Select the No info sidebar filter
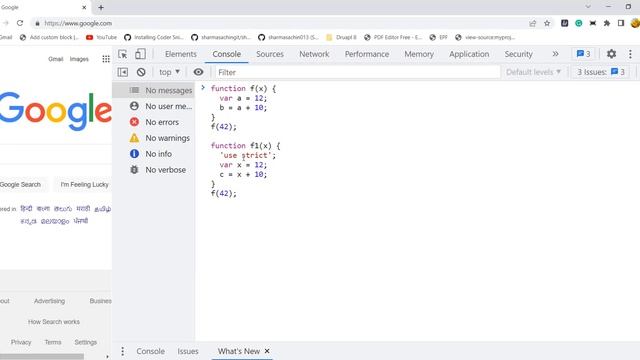 (x=154, y=154)
